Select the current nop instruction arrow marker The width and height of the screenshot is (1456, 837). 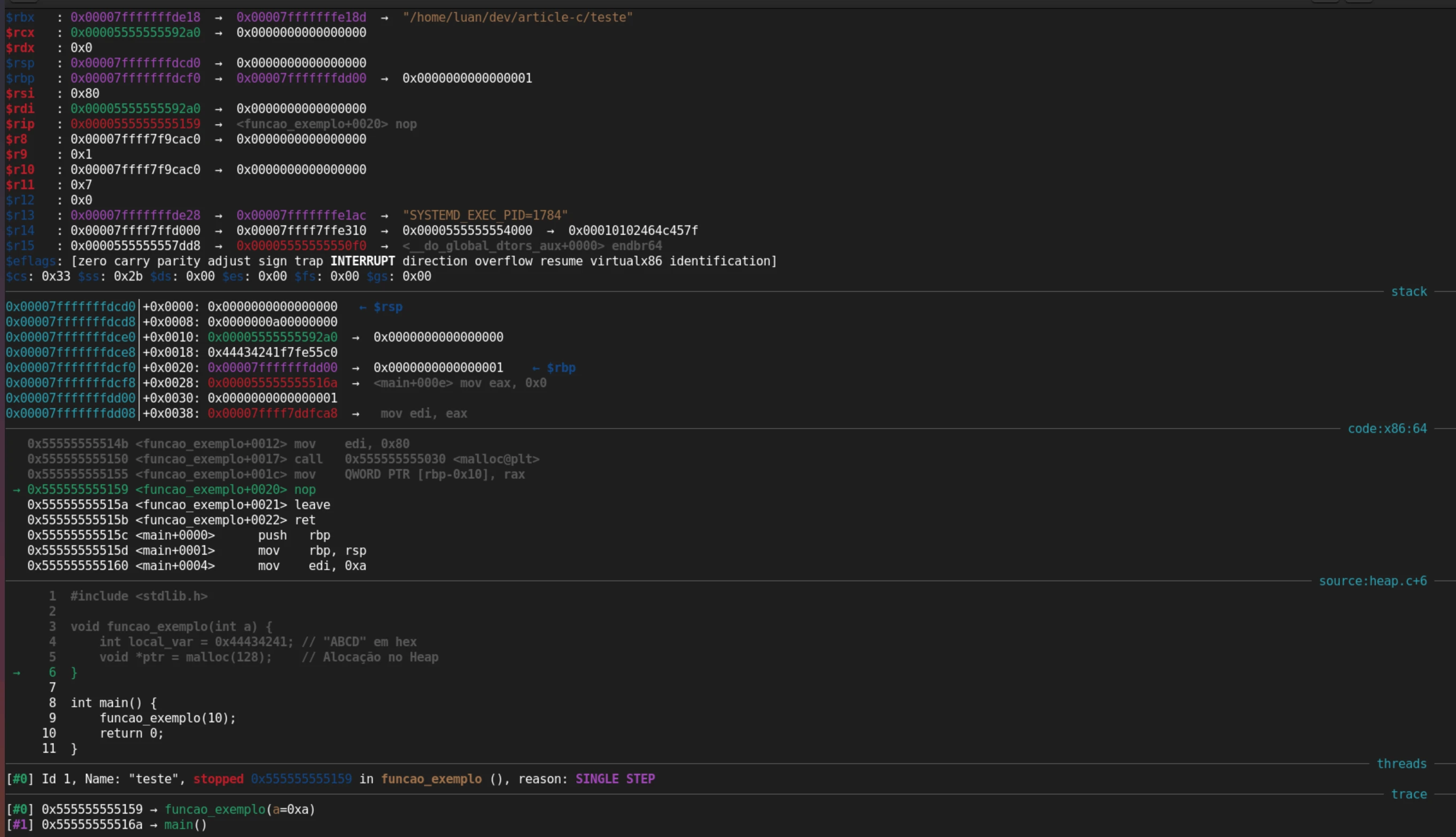[16, 489]
